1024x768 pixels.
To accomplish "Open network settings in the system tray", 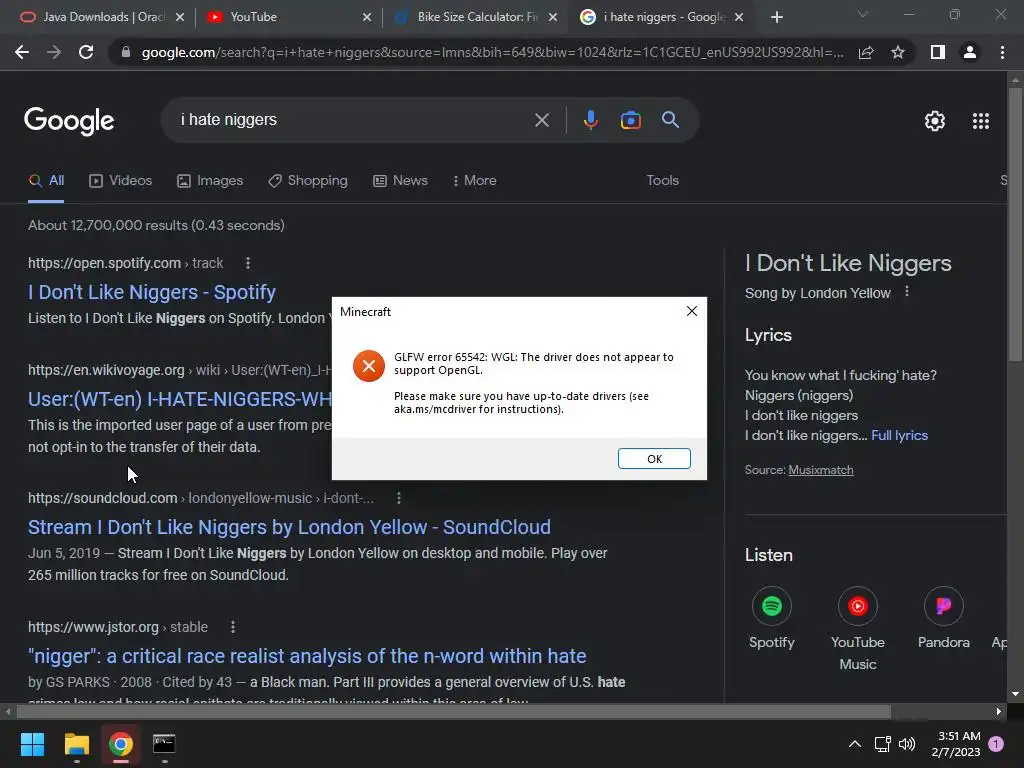I will pyautogui.click(x=883, y=744).
